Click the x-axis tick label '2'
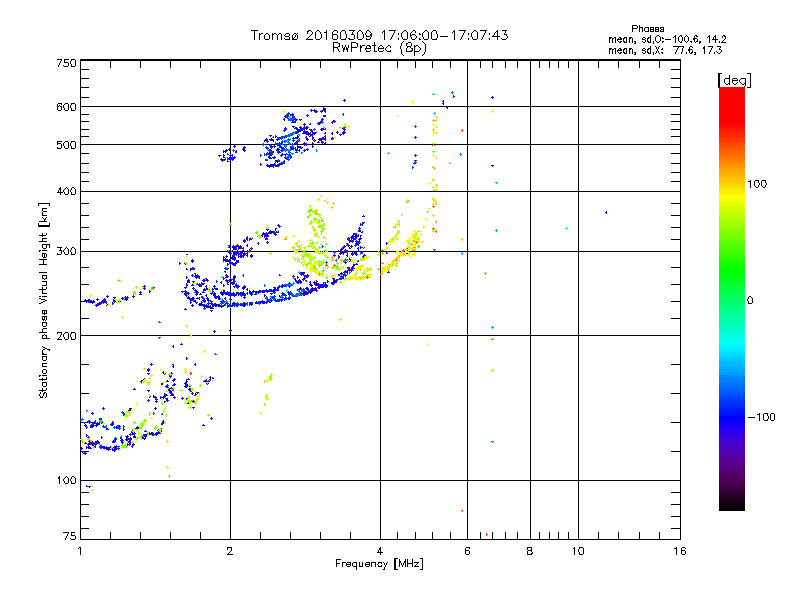Viewport: 800px width, 600px height. (x=230, y=551)
